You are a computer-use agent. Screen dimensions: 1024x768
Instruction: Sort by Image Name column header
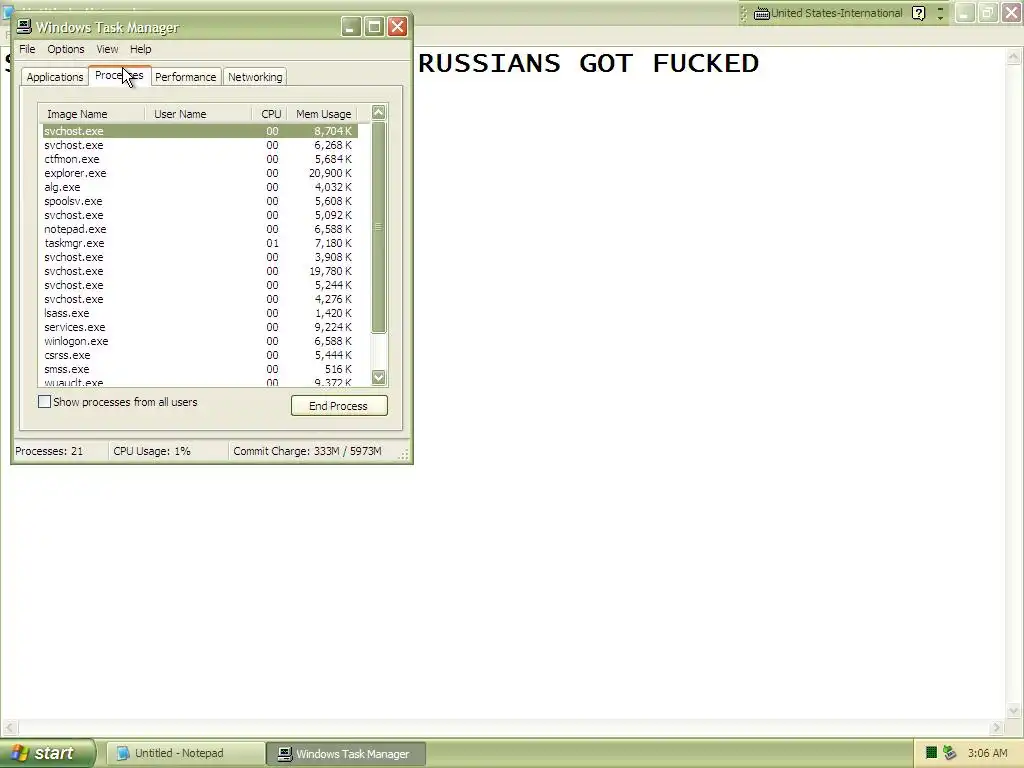click(x=91, y=114)
